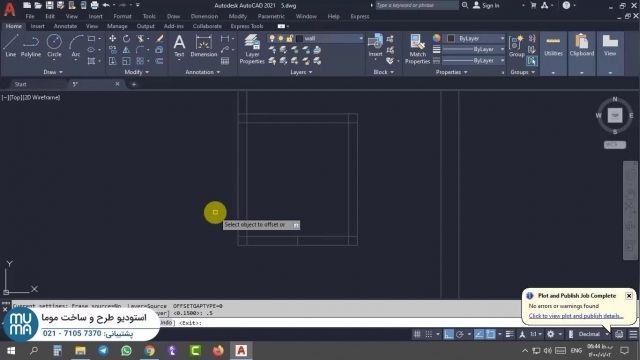Image resolution: width=640 pixels, height=360 pixels.
Task: Expand the Draw panel options
Action: [53, 72]
